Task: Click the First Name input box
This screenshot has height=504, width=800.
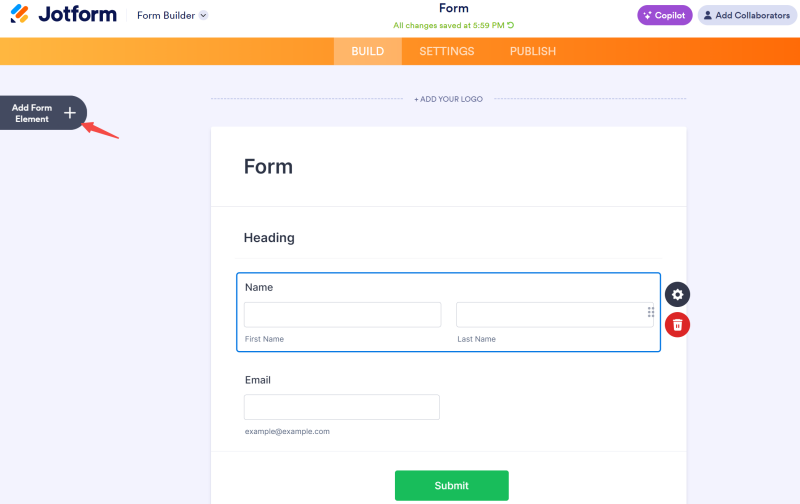Action: coord(342,315)
